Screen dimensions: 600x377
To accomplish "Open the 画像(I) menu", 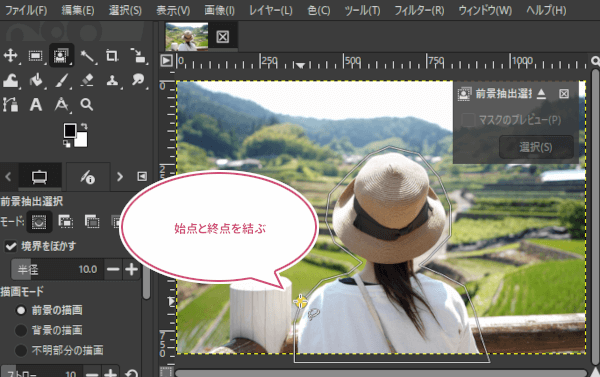I will [x=219, y=10].
